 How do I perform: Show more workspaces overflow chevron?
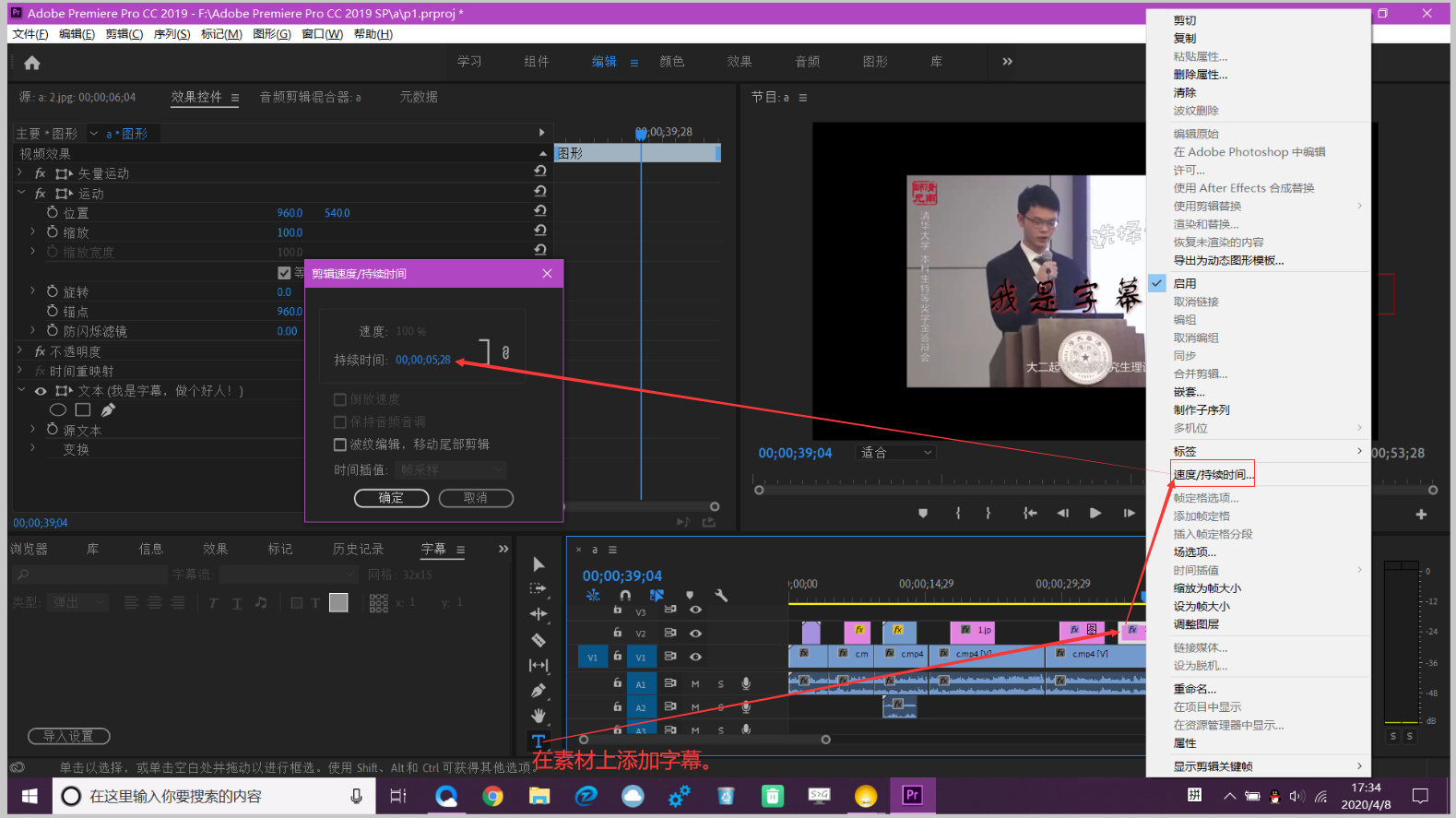1007,62
